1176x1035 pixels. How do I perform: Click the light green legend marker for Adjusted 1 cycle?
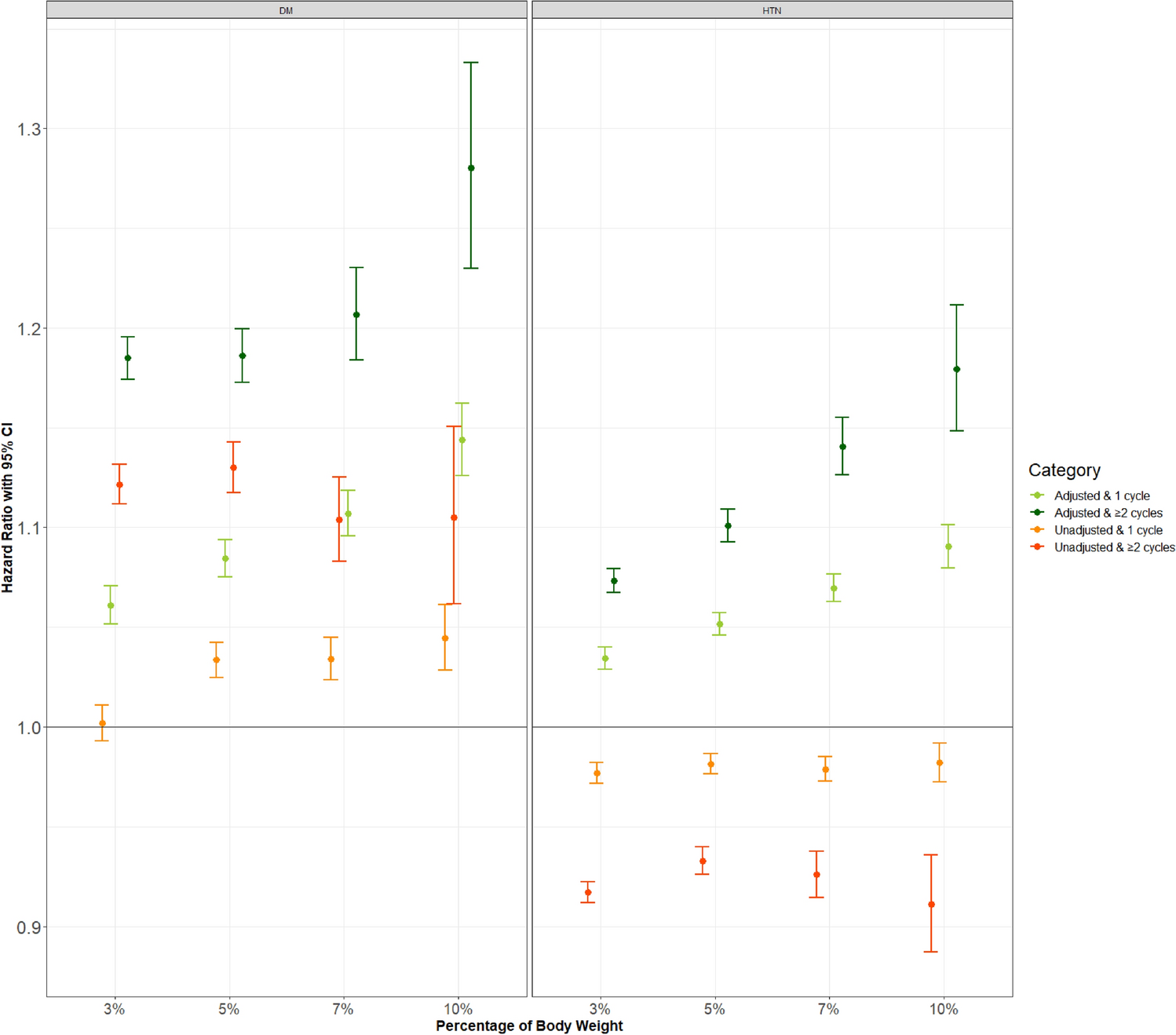click(x=1037, y=496)
